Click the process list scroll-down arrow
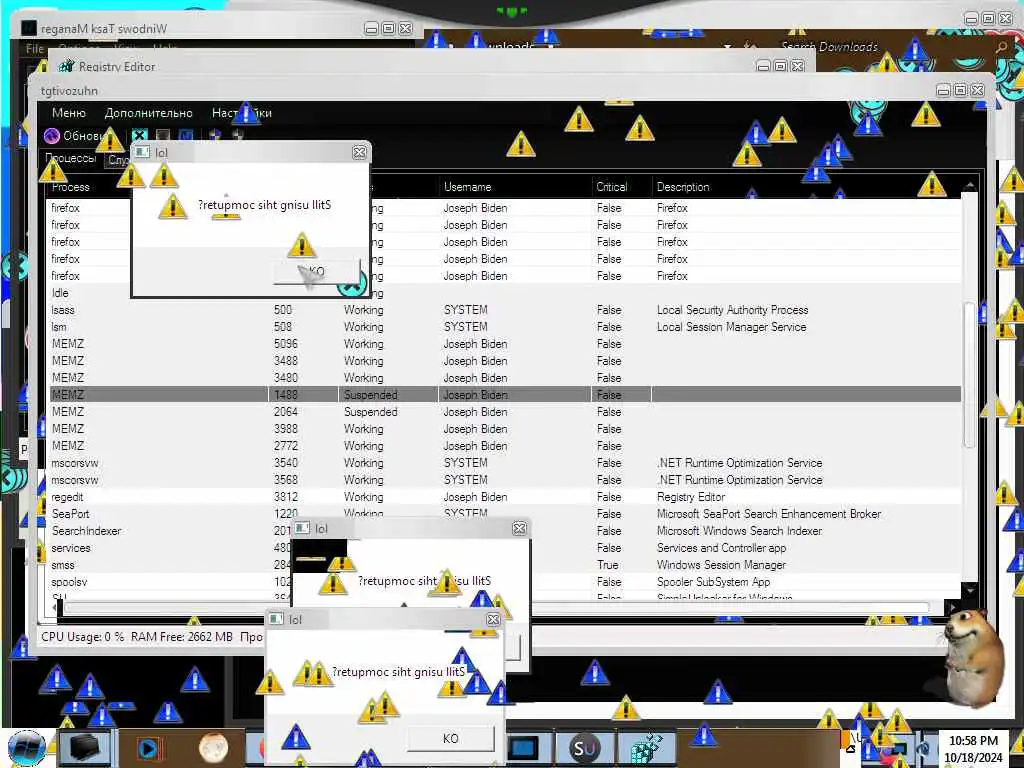This screenshot has height=768, width=1024. pos(969,590)
